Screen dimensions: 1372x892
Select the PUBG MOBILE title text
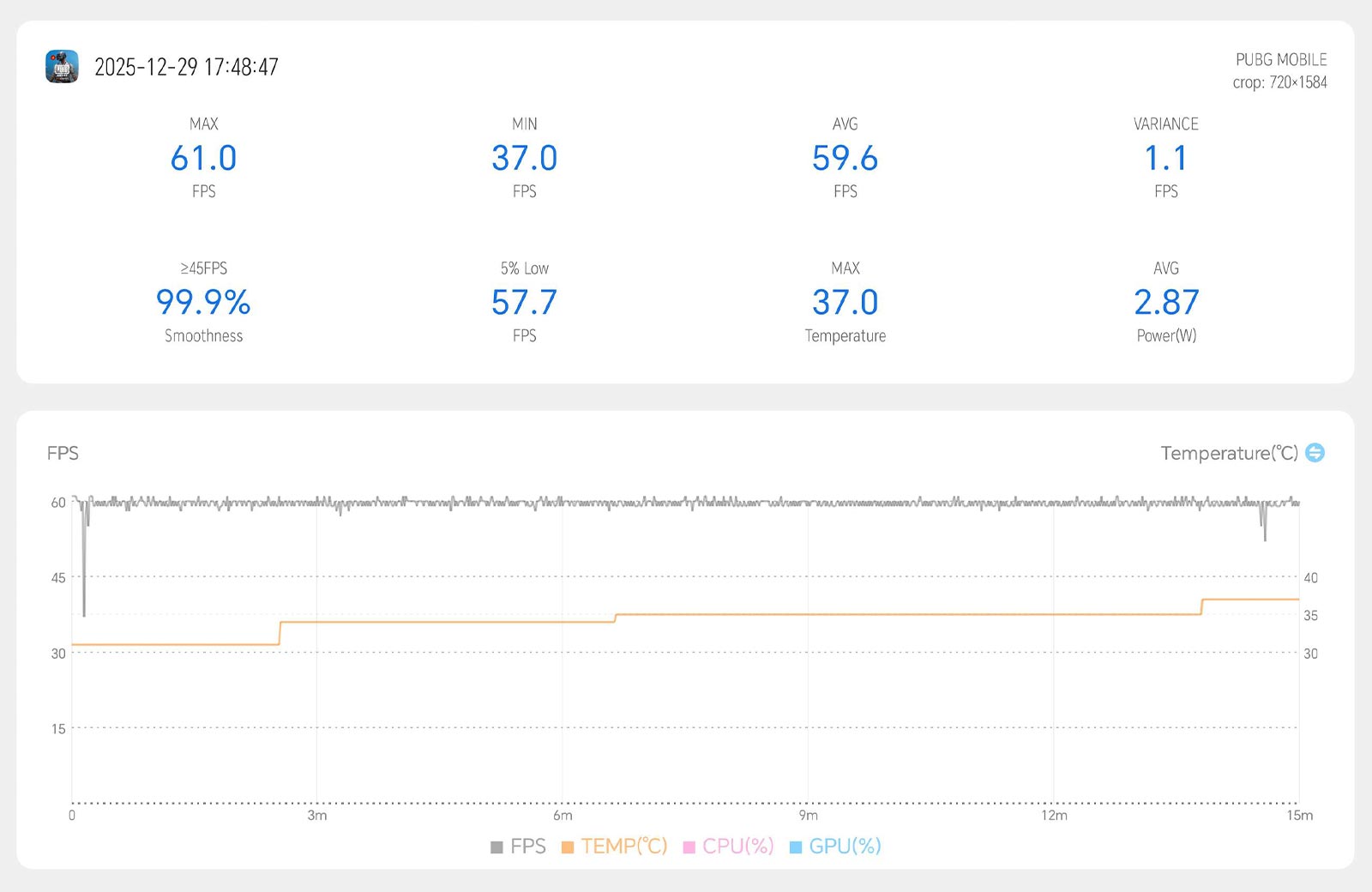point(1280,59)
